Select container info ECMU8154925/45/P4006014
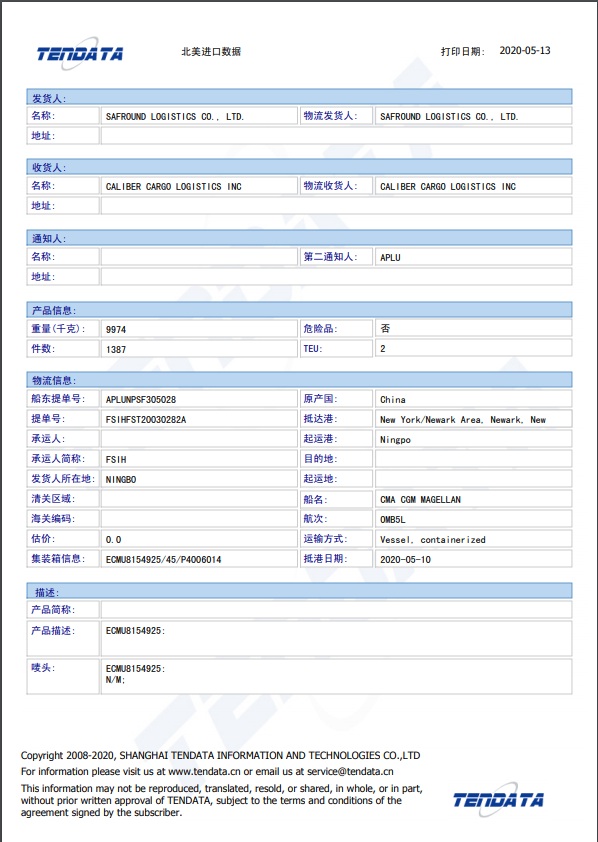The height and width of the screenshot is (842, 598). [x=163, y=560]
